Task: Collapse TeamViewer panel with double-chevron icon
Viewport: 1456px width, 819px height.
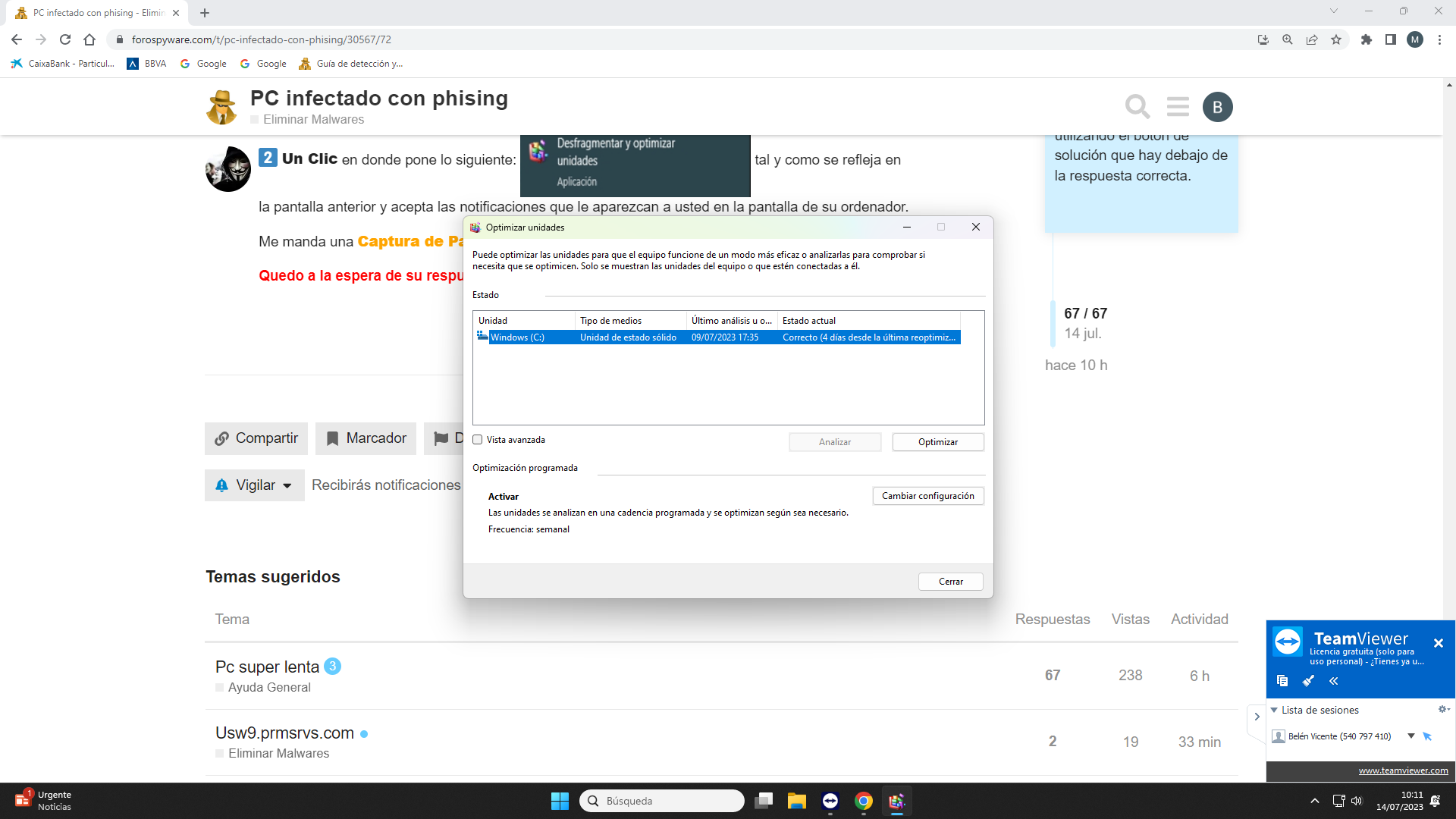Action: (x=1333, y=681)
